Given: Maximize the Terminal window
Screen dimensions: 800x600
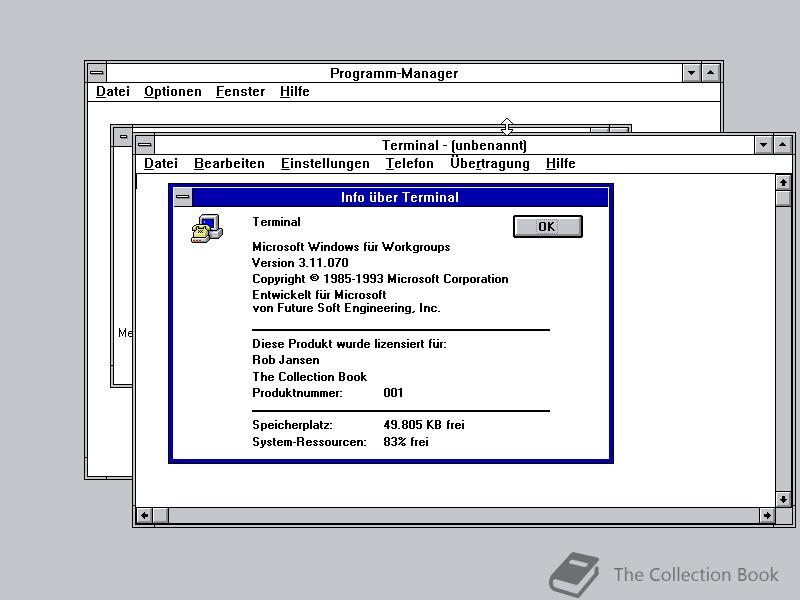Looking at the screenshot, I should click(x=783, y=145).
